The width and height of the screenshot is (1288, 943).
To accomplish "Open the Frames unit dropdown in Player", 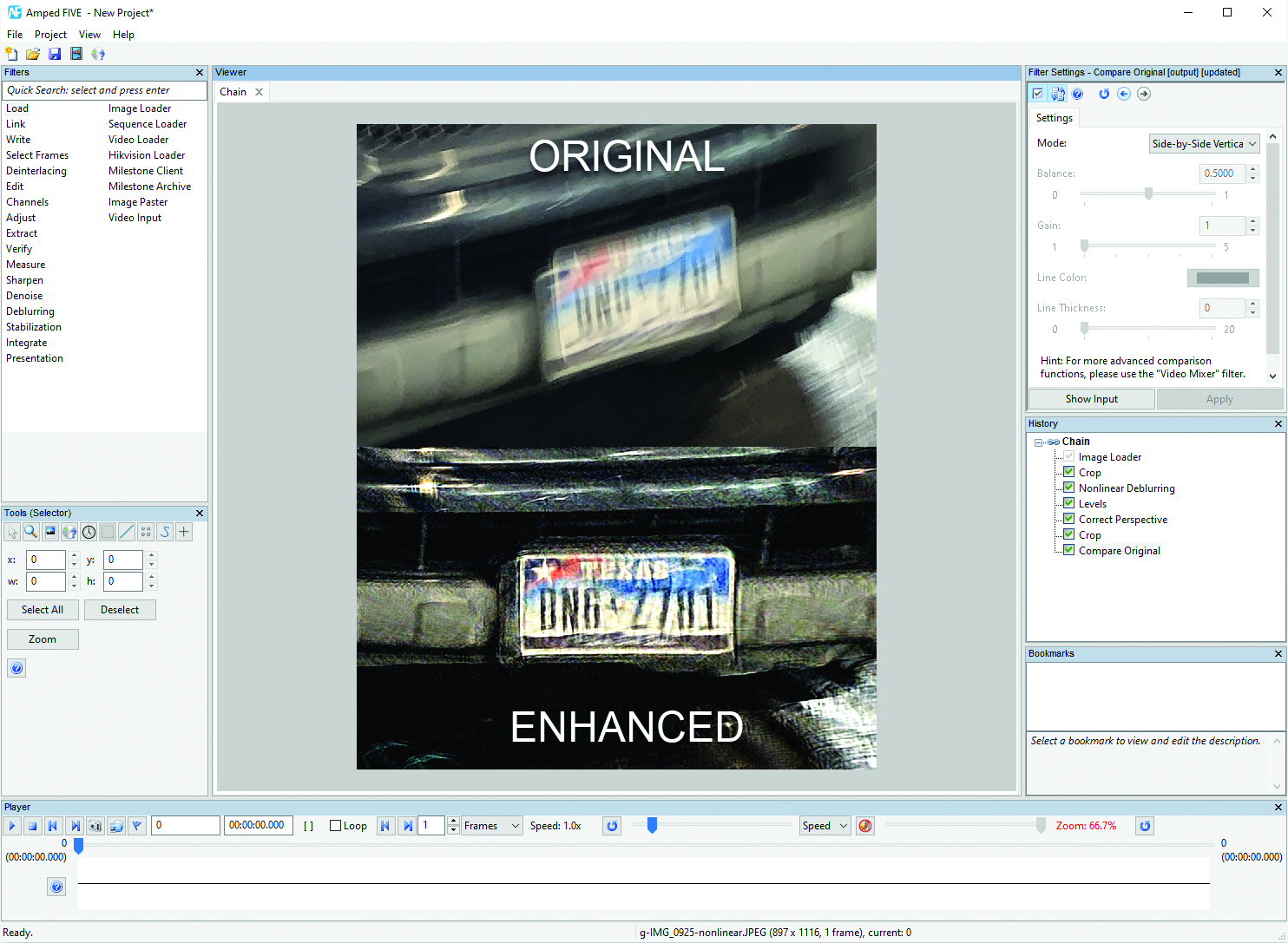I will click(x=491, y=826).
